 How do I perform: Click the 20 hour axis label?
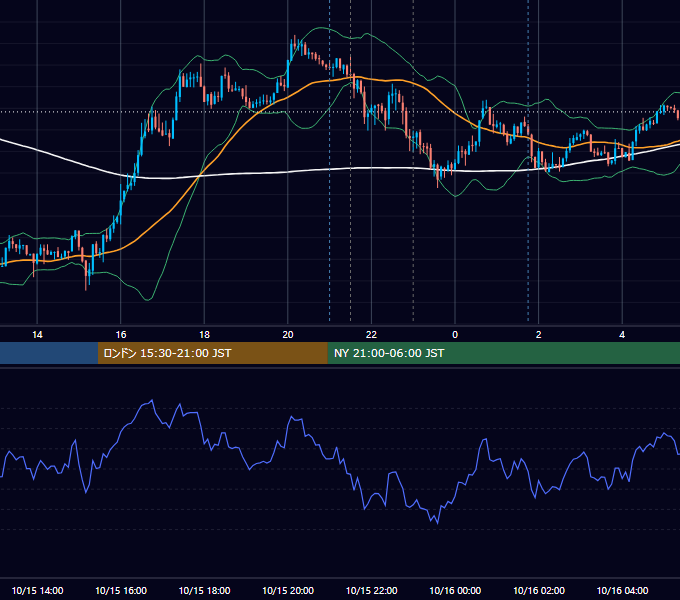[x=288, y=335]
